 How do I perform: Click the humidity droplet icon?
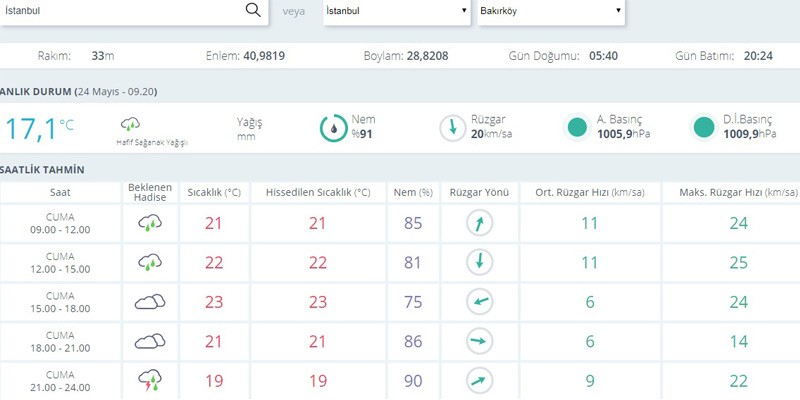[332, 127]
